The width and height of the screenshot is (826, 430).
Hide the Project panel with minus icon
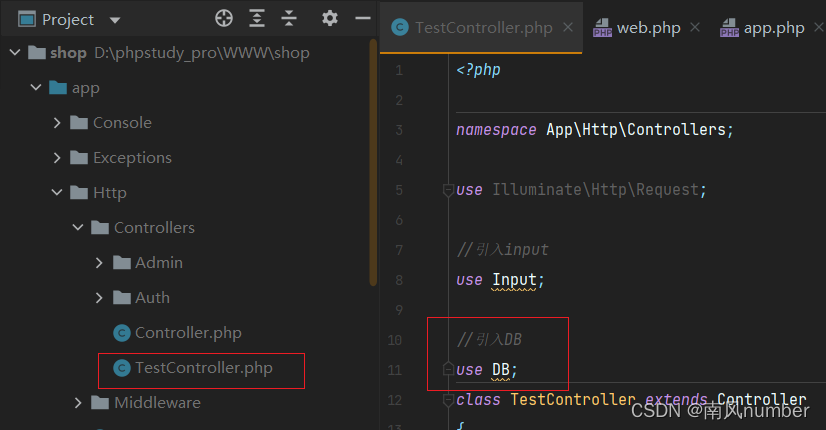click(363, 18)
